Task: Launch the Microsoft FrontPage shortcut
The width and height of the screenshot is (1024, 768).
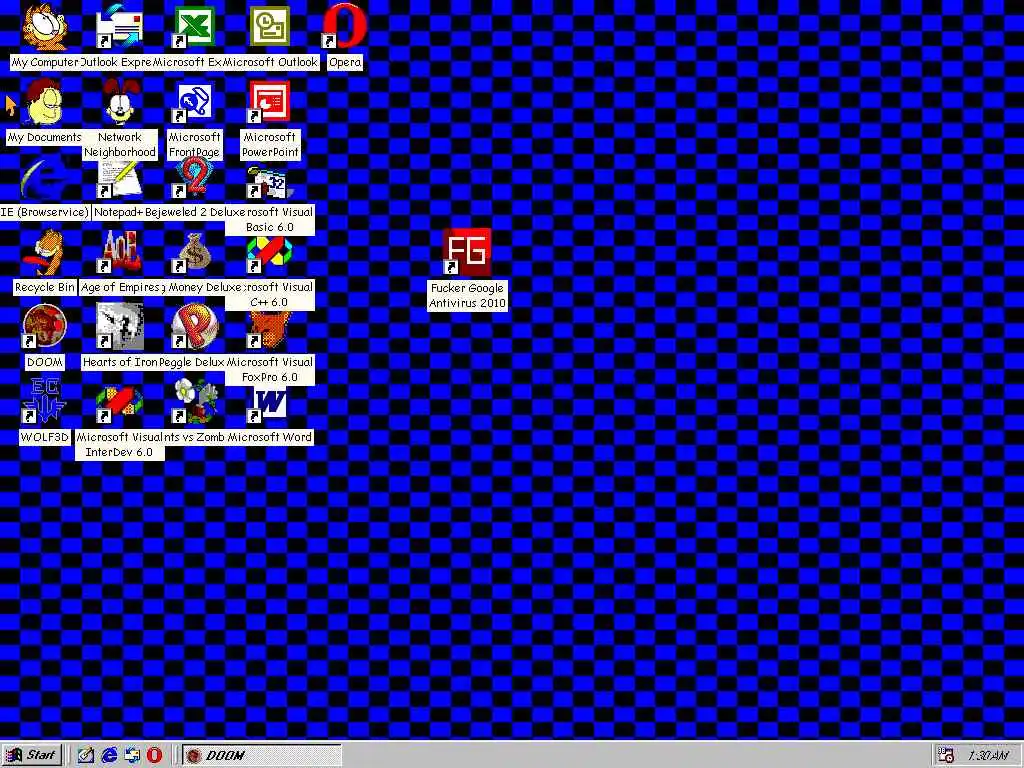Action: point(194,102)
